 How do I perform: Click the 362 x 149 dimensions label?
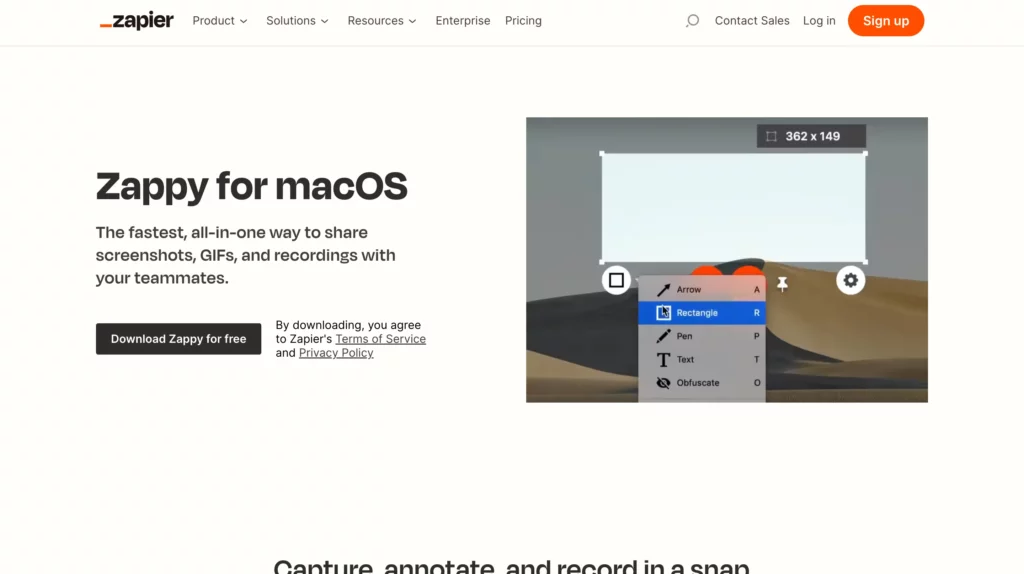[x=811, y=136]
